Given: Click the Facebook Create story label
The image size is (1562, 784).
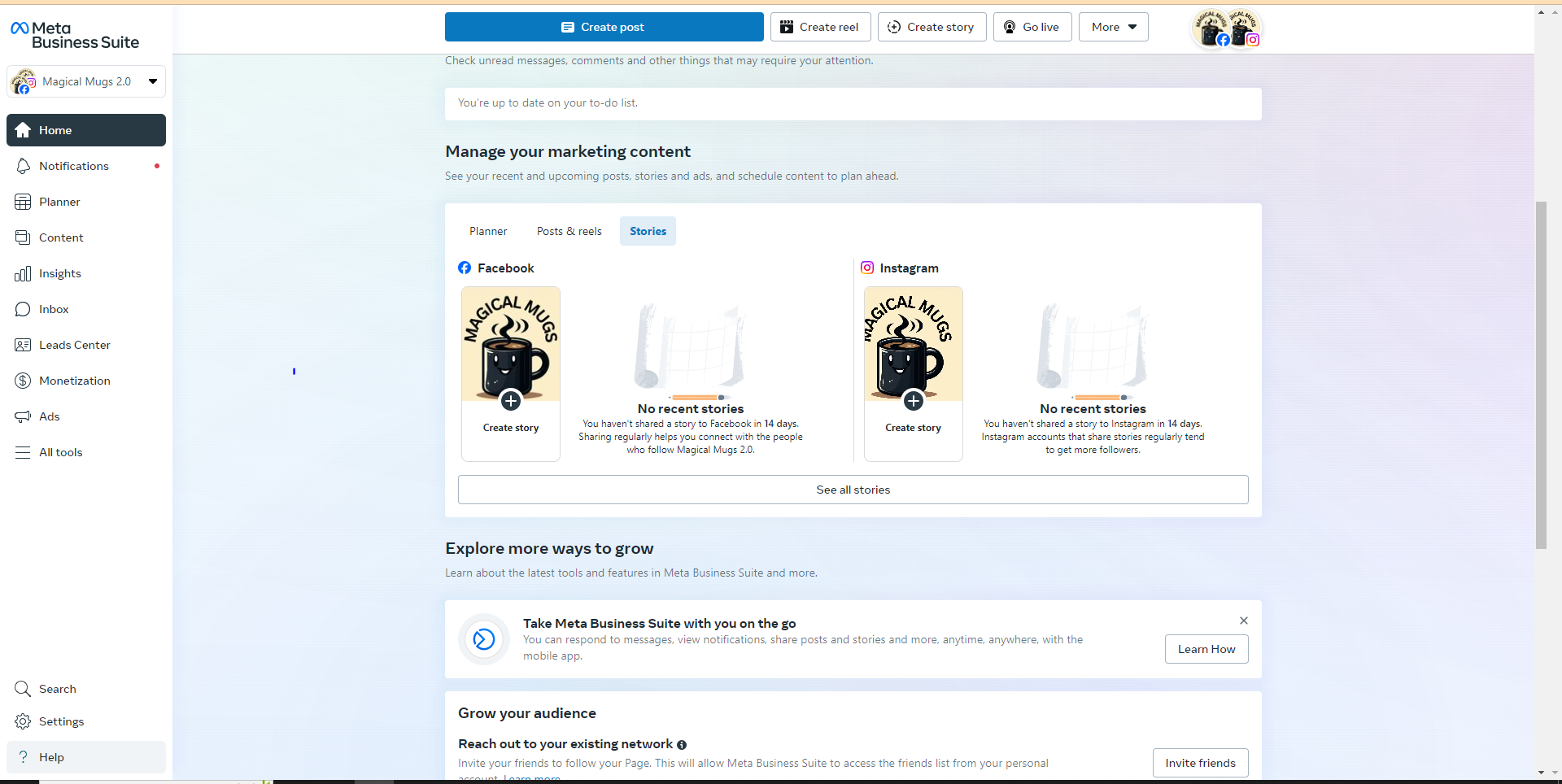Looking at the screenshot, I should tap(511, 428).
